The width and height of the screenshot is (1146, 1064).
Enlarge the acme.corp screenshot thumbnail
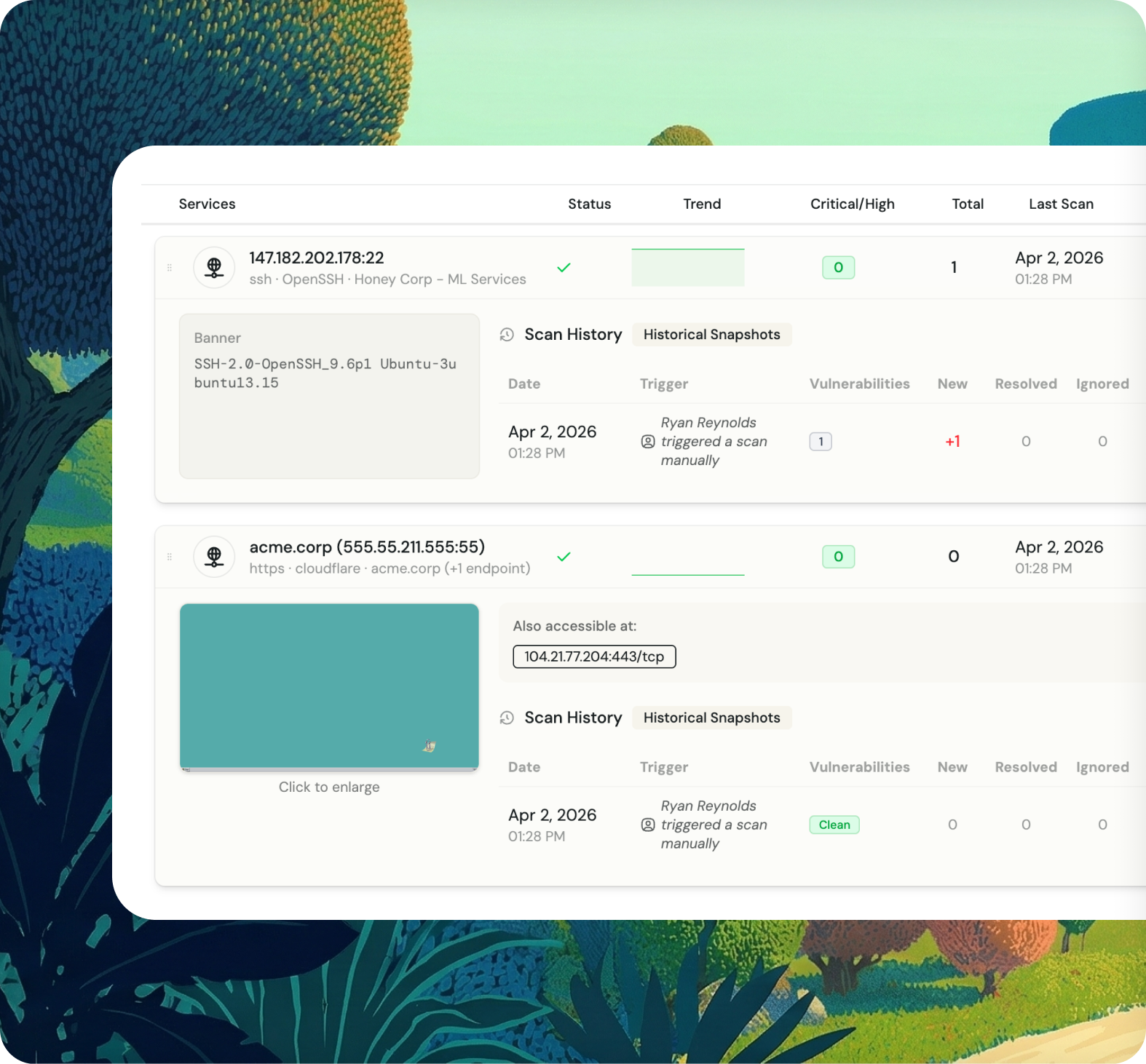click(329, 686)
